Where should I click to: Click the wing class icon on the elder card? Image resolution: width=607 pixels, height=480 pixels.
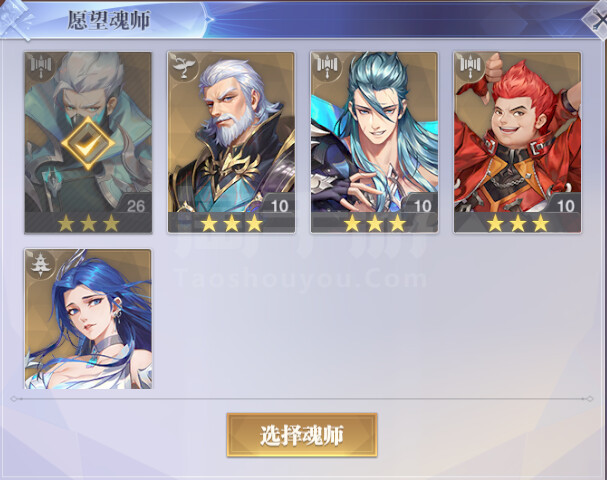183,66
